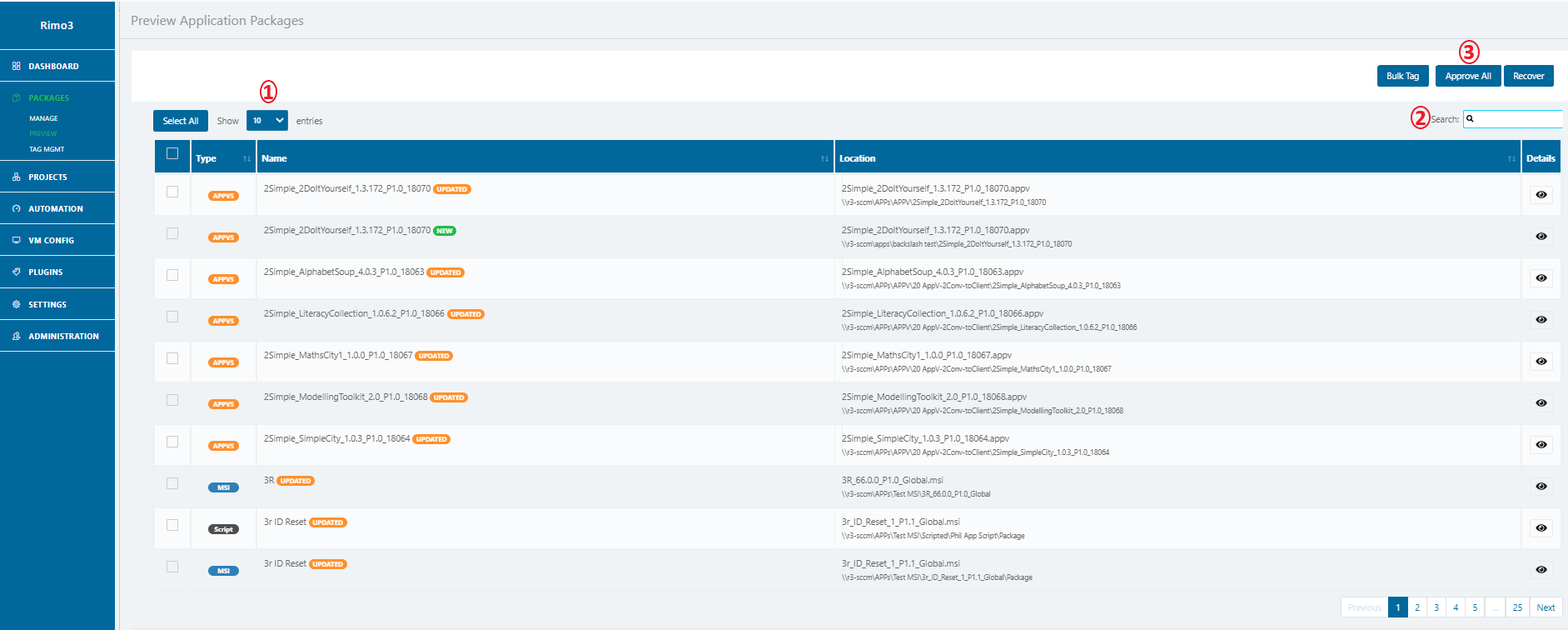Go to pagination page 3
Image resolution: width=1568 pixels, height=630 pixels.
[1436, 607]
